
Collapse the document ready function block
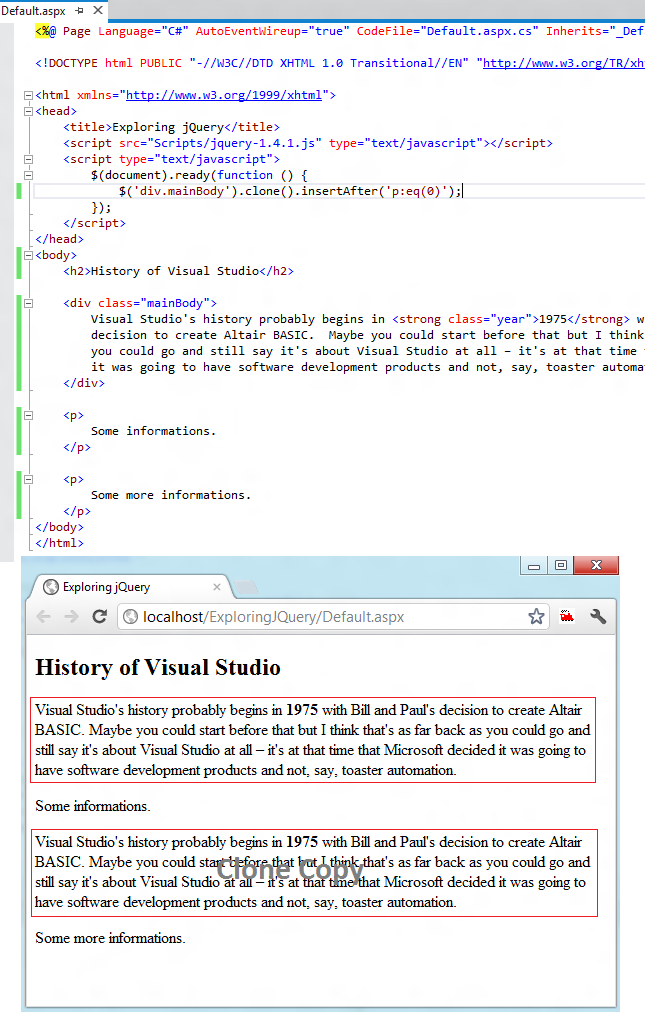(x=28, y=175)
